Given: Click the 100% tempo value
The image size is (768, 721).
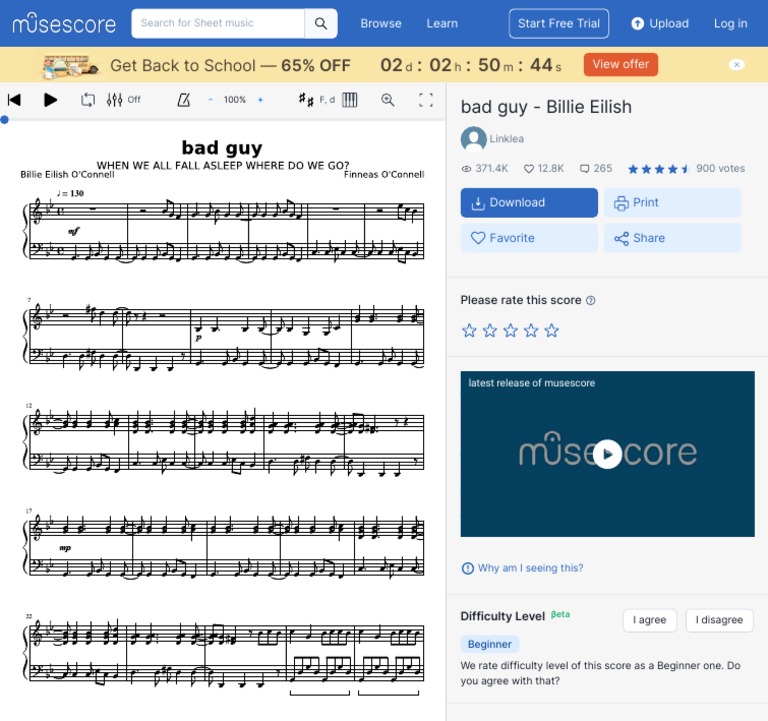Looking at the screenshot, I should click(235, 99).
